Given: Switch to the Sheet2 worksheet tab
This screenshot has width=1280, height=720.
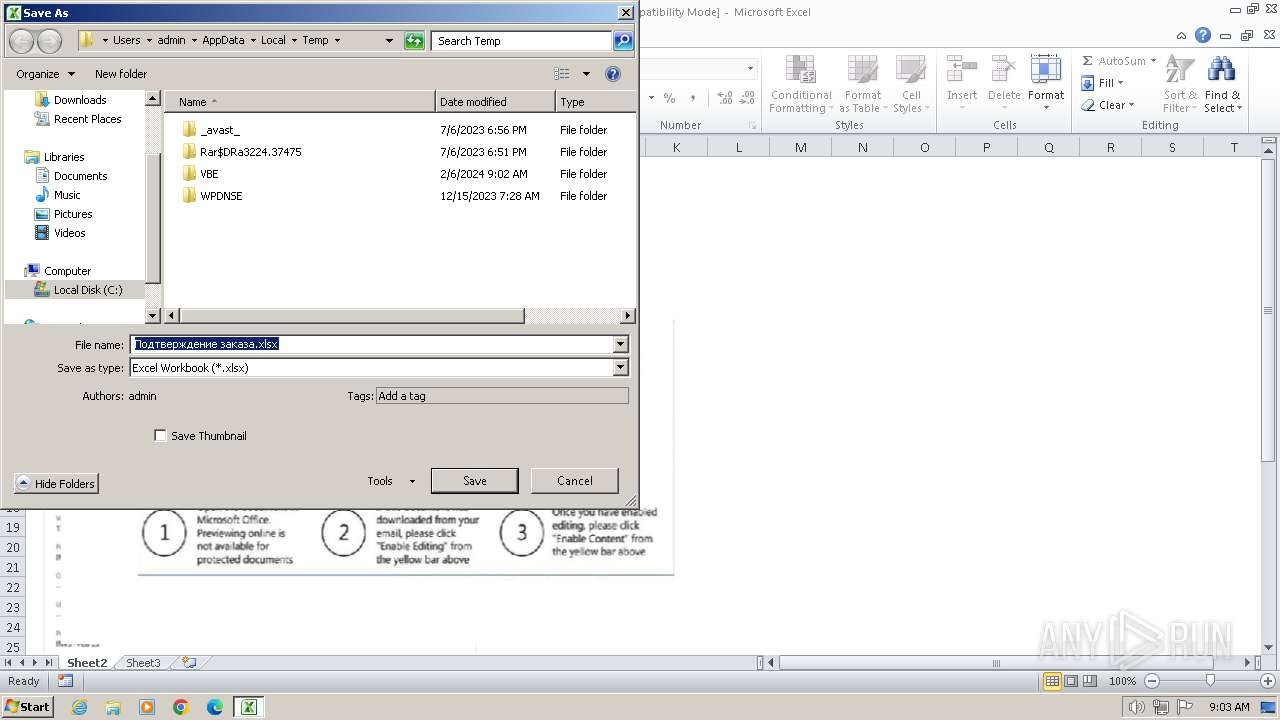Looking at the screenshot, I should (x=87, y=663).
